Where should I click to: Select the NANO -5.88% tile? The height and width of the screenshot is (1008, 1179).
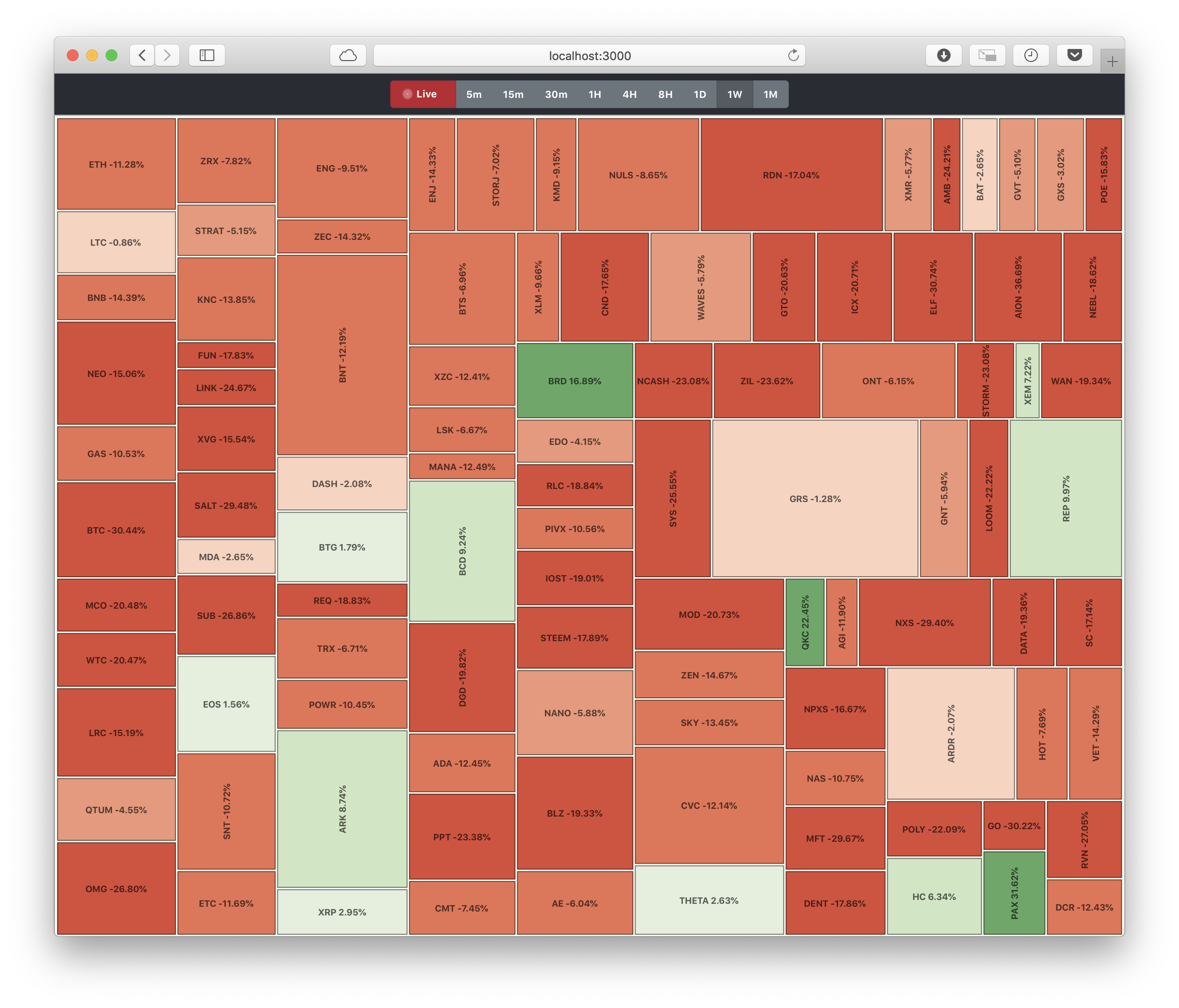tap(574, 712)
